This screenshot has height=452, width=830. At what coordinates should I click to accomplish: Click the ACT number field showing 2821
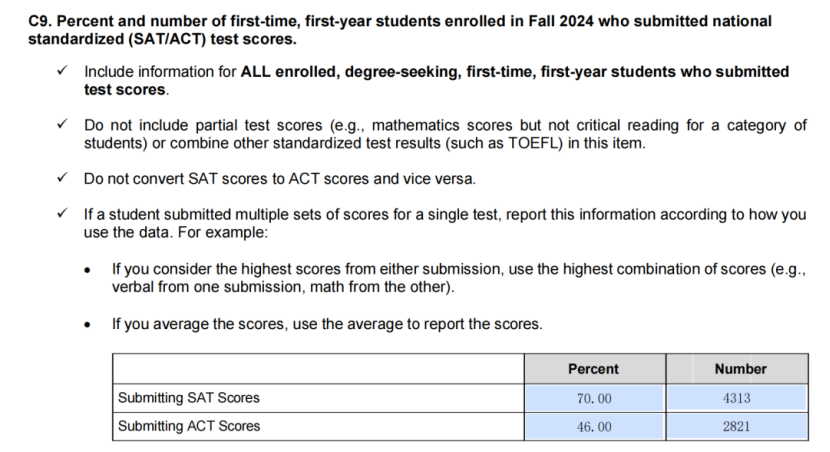(x=736, y=426)
